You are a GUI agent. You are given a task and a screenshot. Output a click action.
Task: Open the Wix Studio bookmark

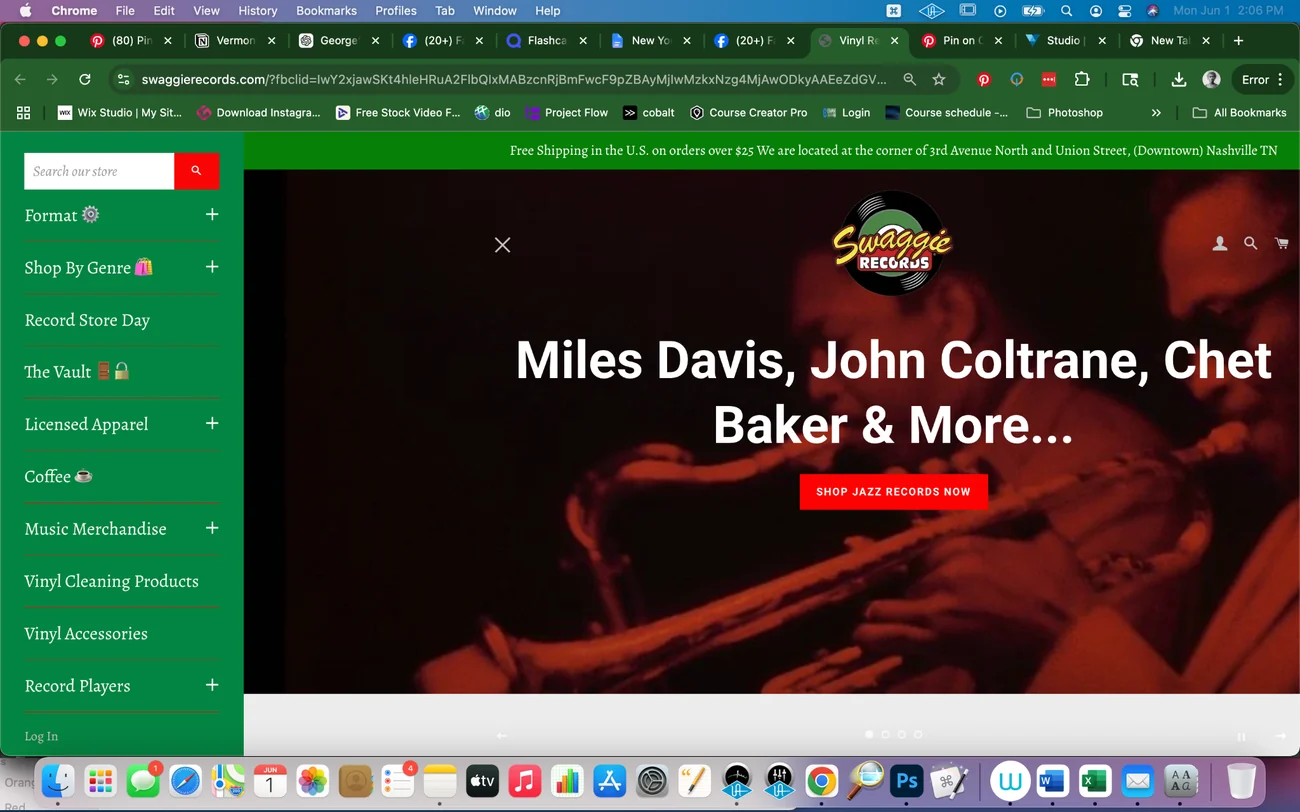pos(120,113)
